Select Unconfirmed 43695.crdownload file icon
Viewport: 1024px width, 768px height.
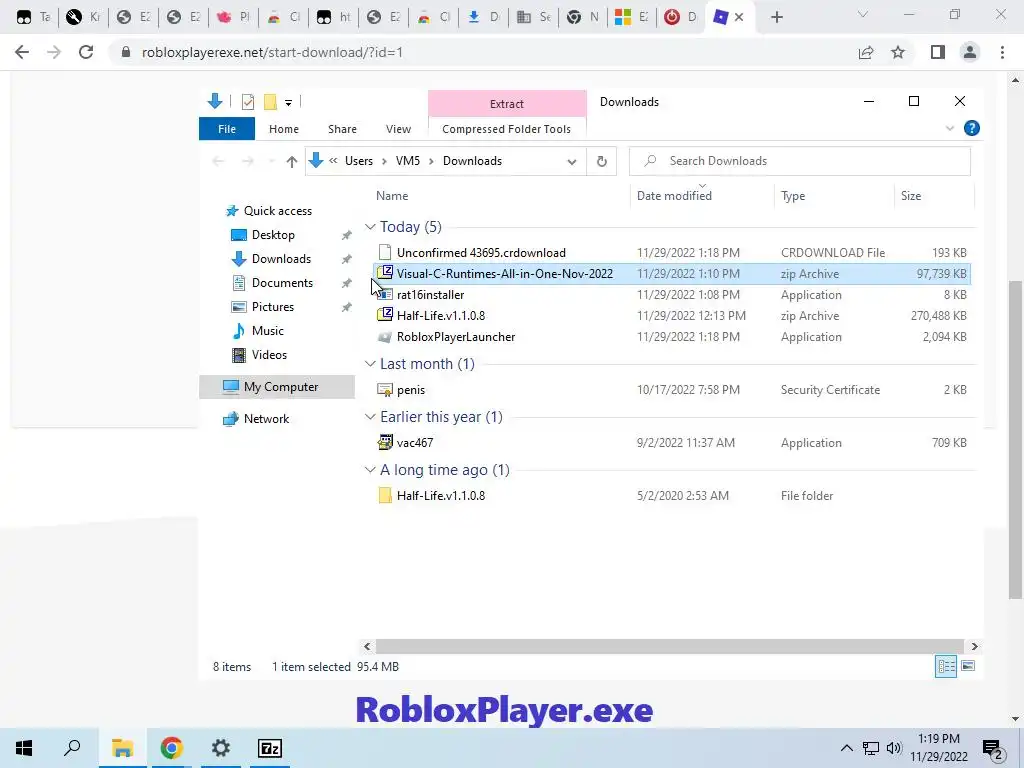point(385,252)
